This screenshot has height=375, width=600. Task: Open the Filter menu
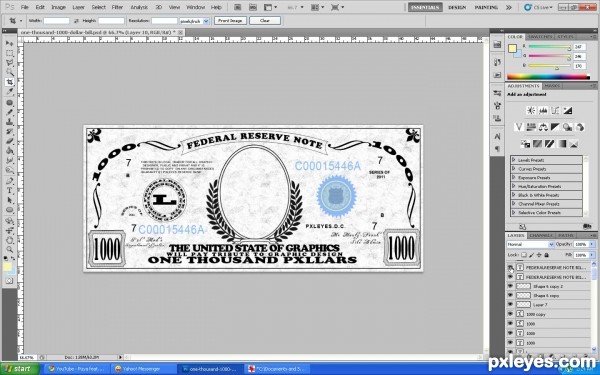117,7
